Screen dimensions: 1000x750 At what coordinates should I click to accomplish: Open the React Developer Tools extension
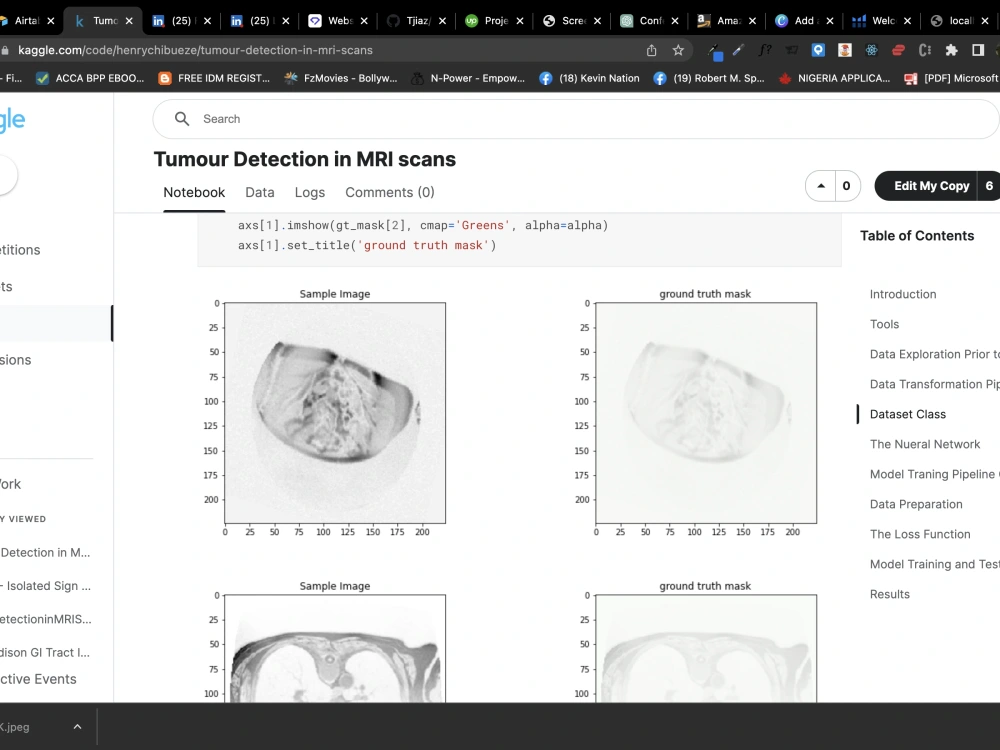pyautogui.click(x=871, y=50)
